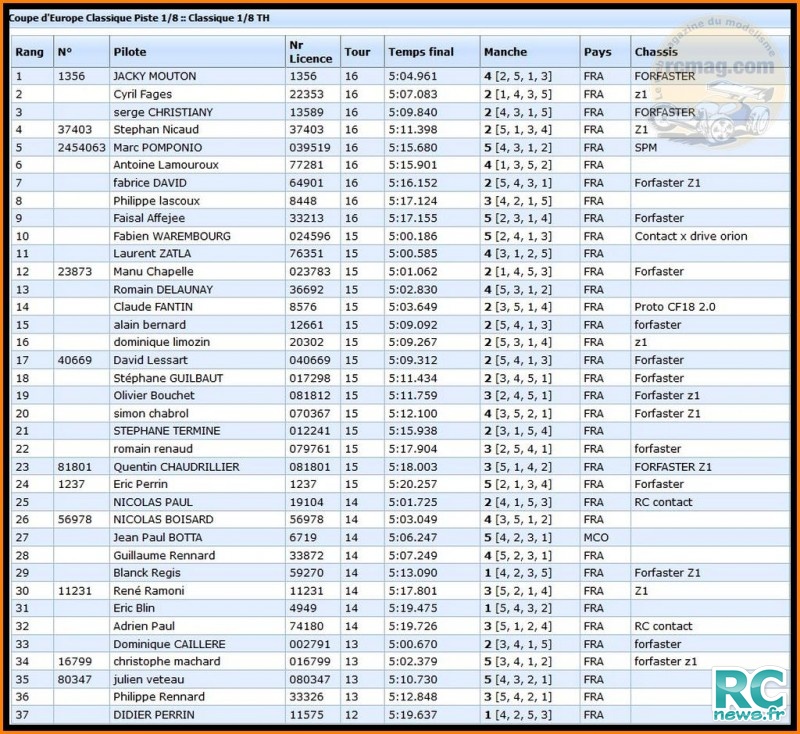The height and width of the screenshot is (734, 800).
Task: Select pilot name Jean Paul BOTTA
Action: click(x=158, y=538)
